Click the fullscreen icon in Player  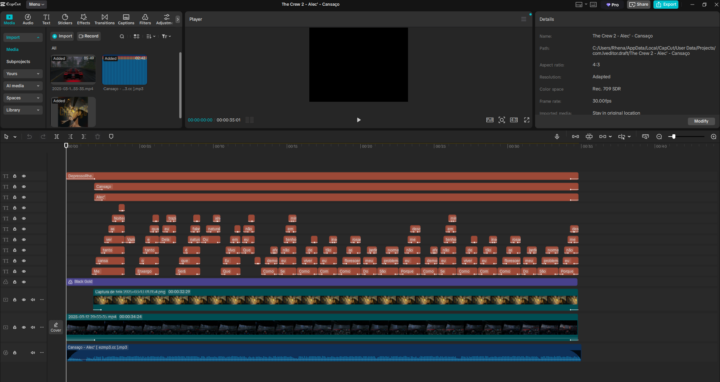527,120
